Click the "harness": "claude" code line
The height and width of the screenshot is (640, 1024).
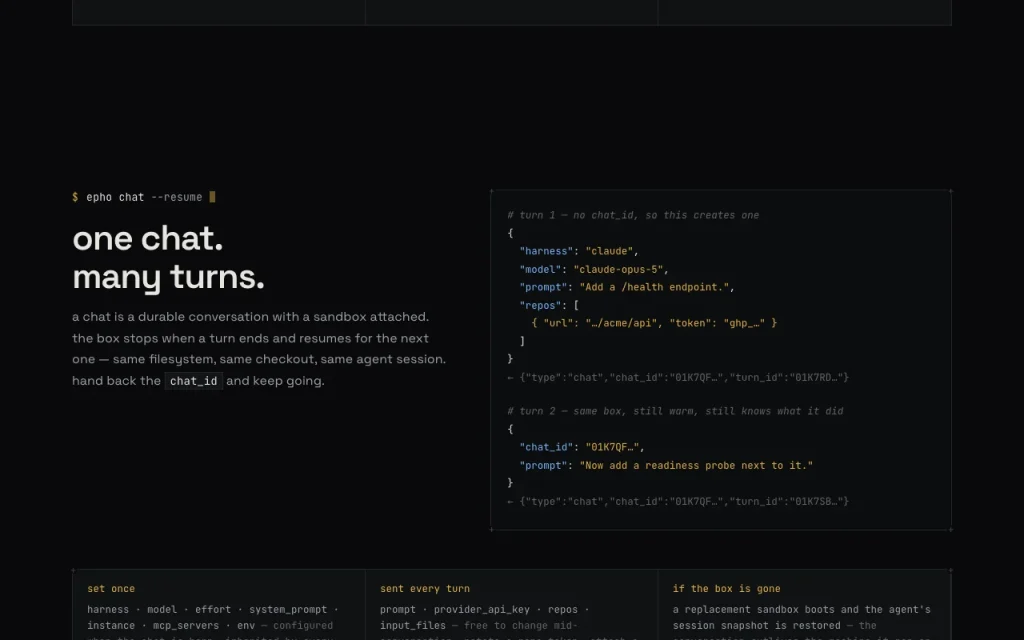pyautogui.click(x=579, y=251)
